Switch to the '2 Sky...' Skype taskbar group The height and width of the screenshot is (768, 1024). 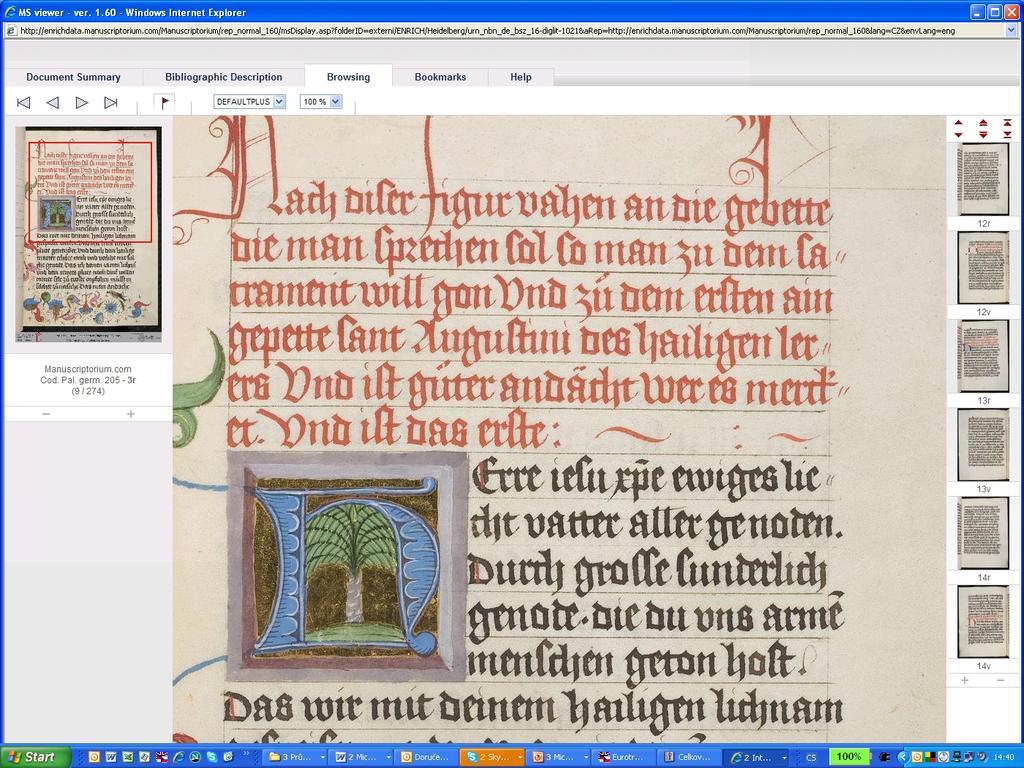pyautogui.click(x=492, y=757)
